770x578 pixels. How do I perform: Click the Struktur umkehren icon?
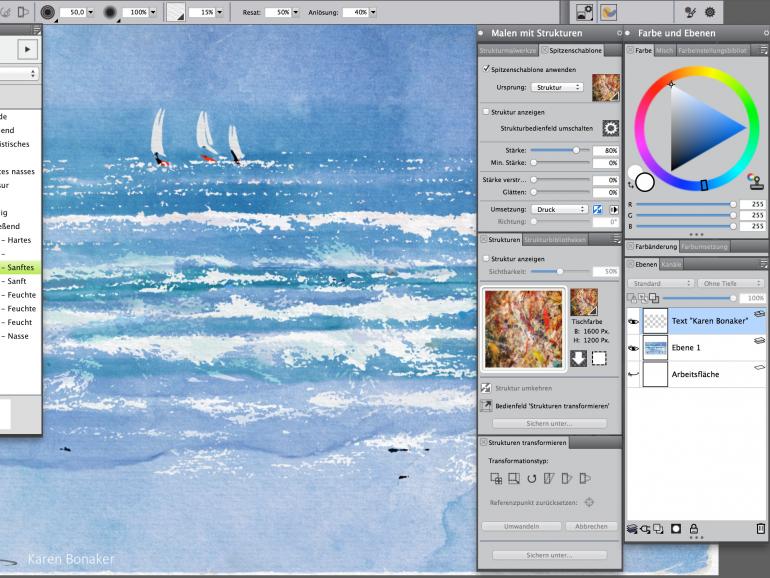coord(486,388)
